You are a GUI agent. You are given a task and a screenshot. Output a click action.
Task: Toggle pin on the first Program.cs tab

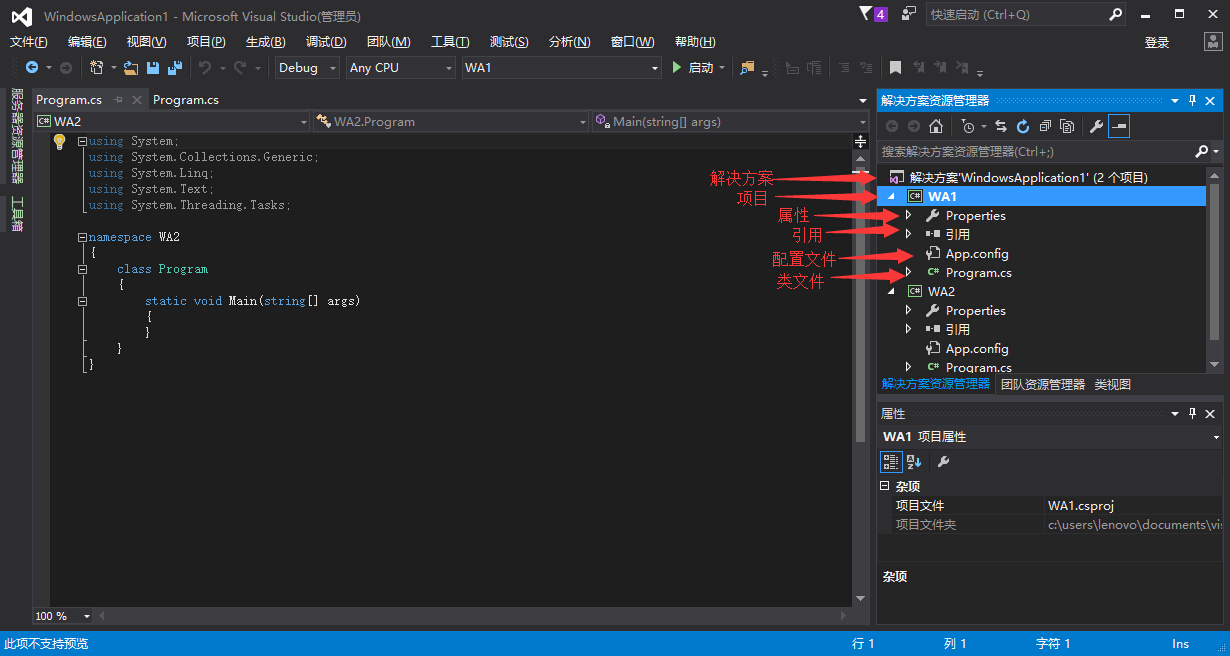pos(119,100)
